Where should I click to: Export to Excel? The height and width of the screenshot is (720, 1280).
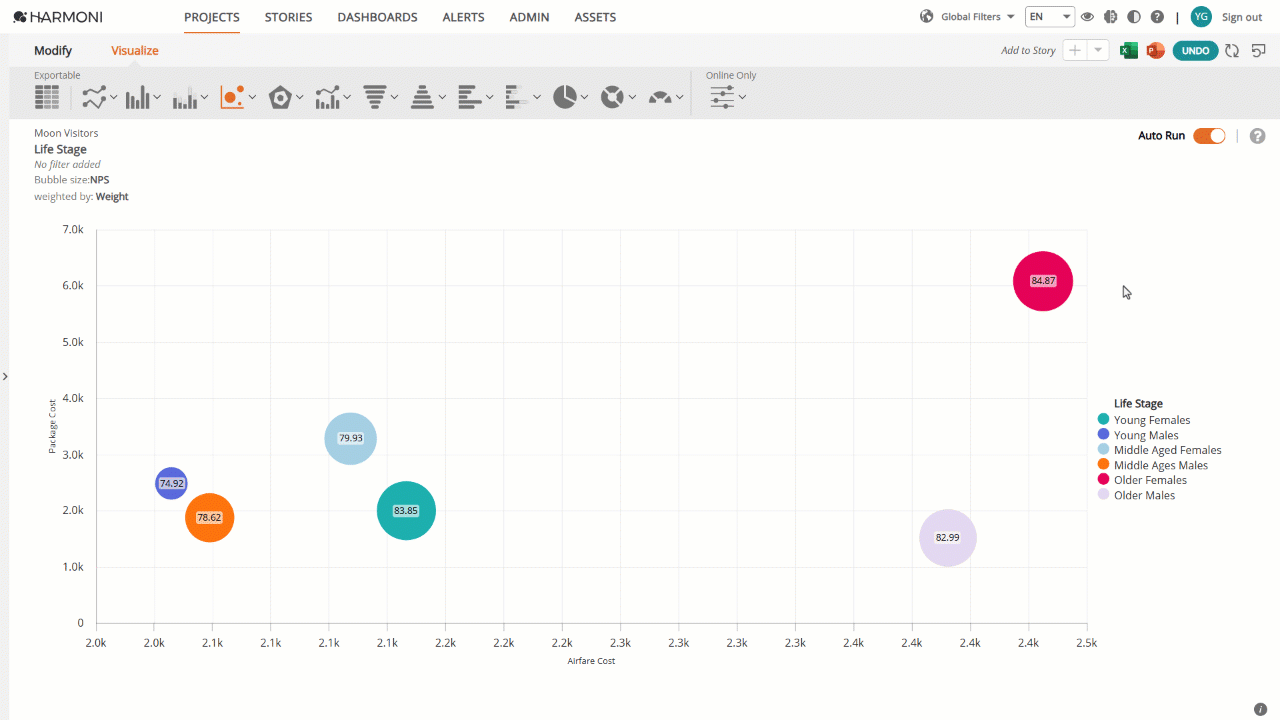(1129, 50)
